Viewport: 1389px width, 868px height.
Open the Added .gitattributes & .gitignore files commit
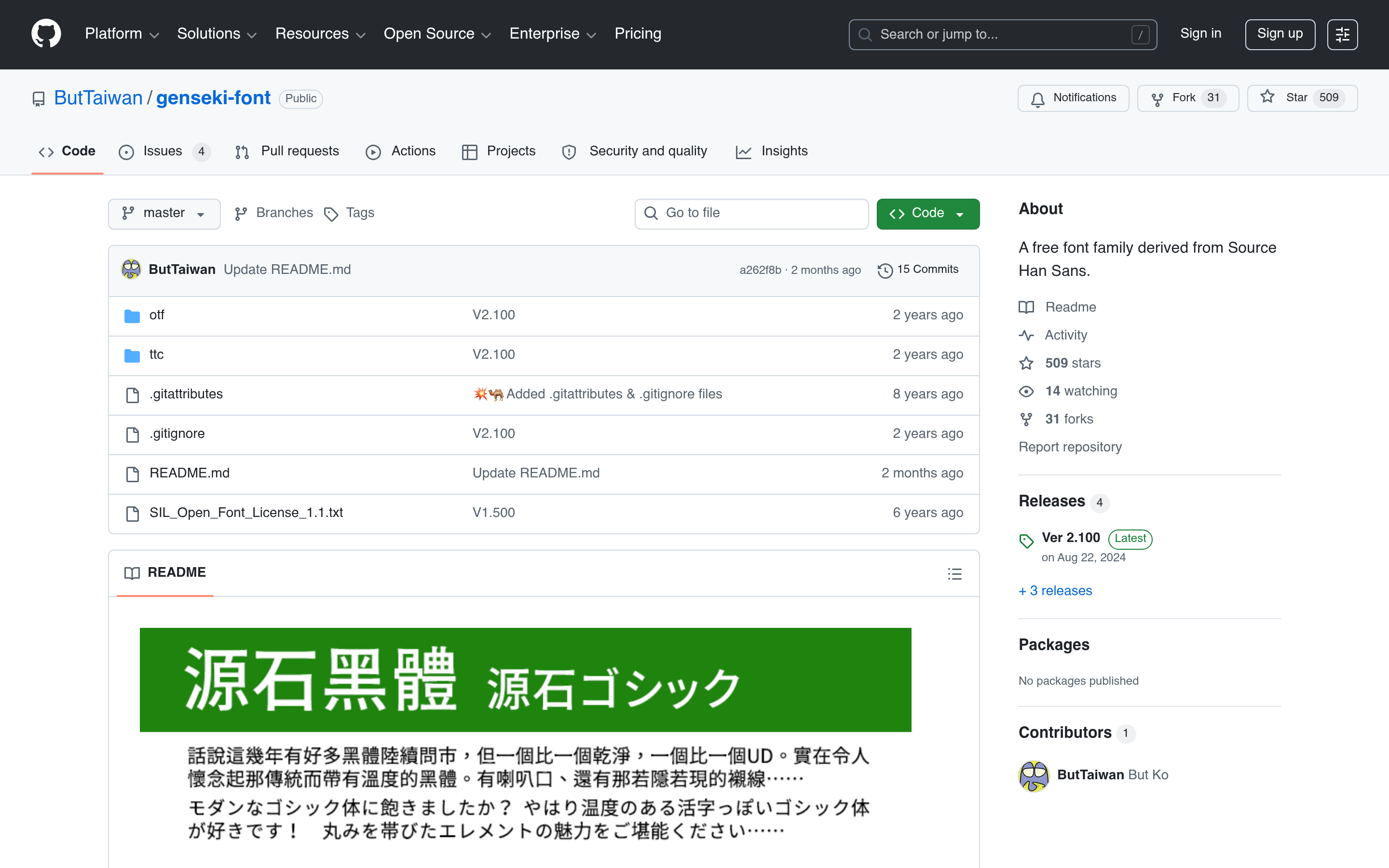613,394
